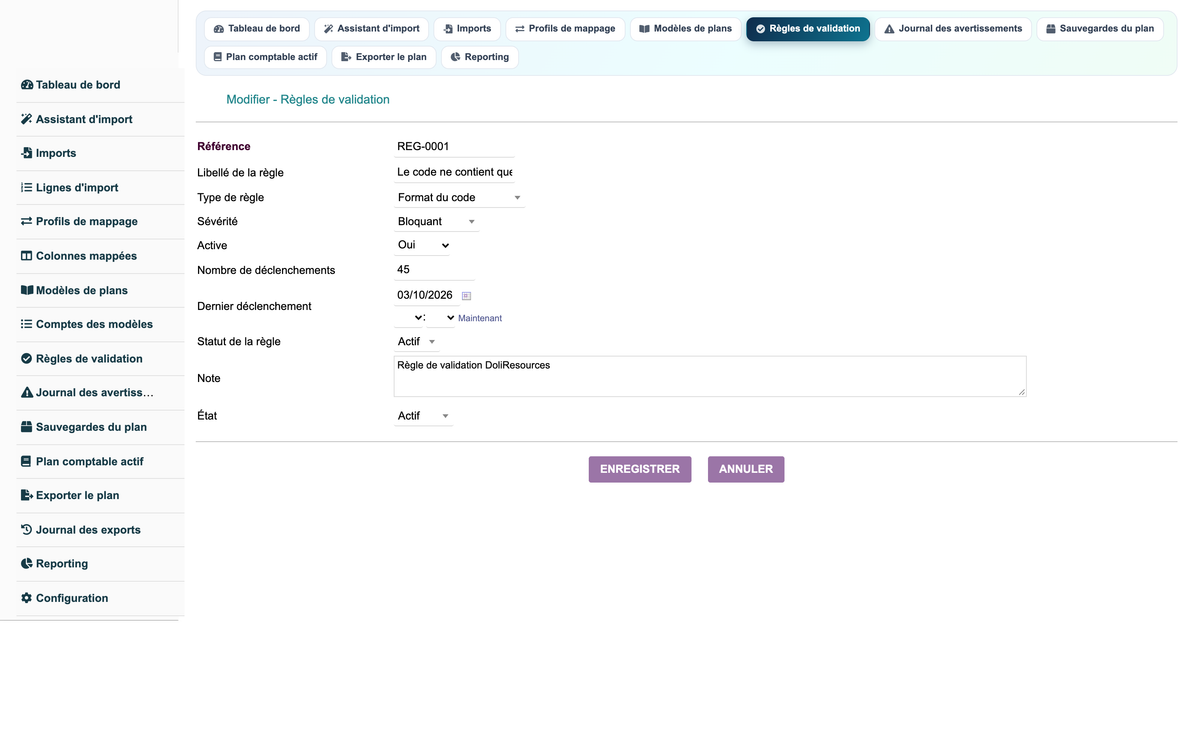Select the Règles de validation top tab

pyautogui.click(x=808, y=29)
